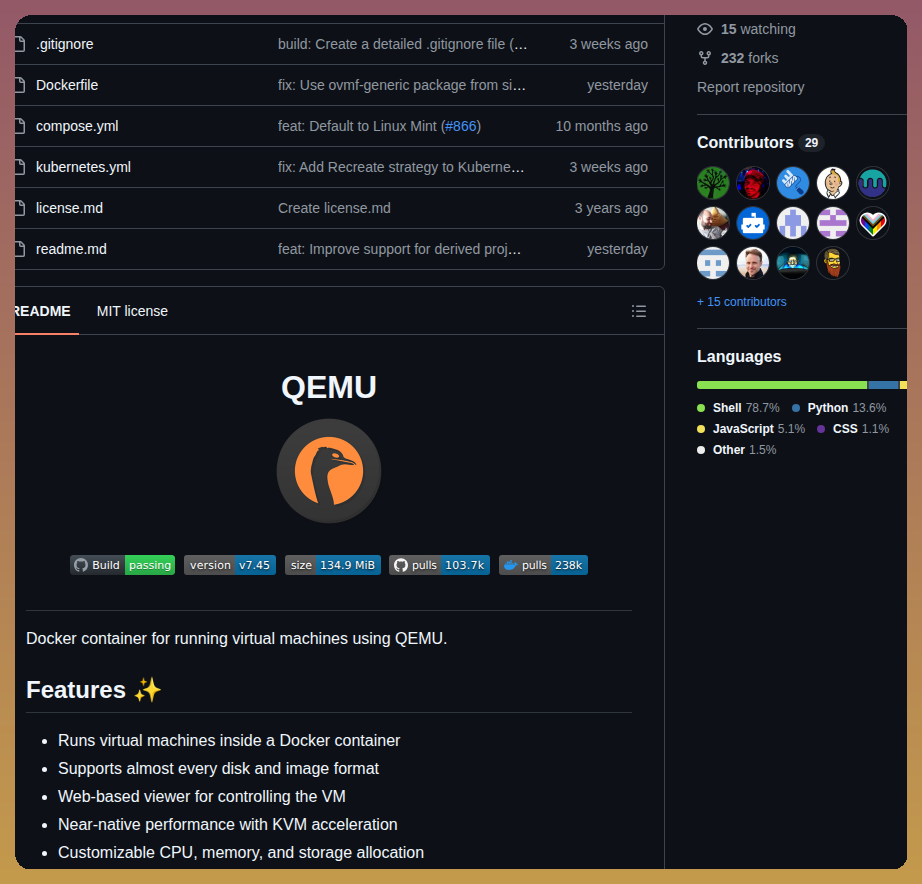The image size is (922, 884).
Task: Click file icon next to readme.md
Action: tap(21, 249)
